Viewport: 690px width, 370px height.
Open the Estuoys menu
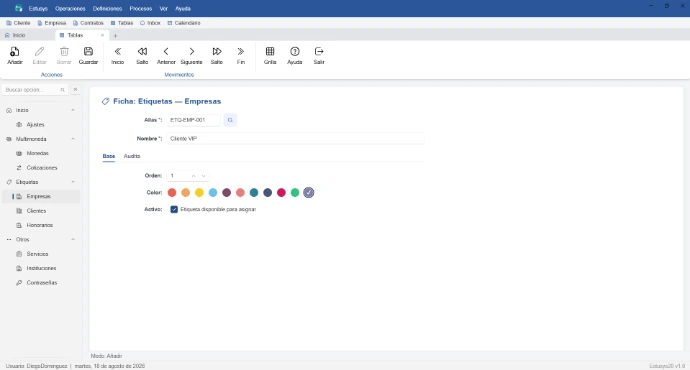pyautogui.click(x=38, y=9)
